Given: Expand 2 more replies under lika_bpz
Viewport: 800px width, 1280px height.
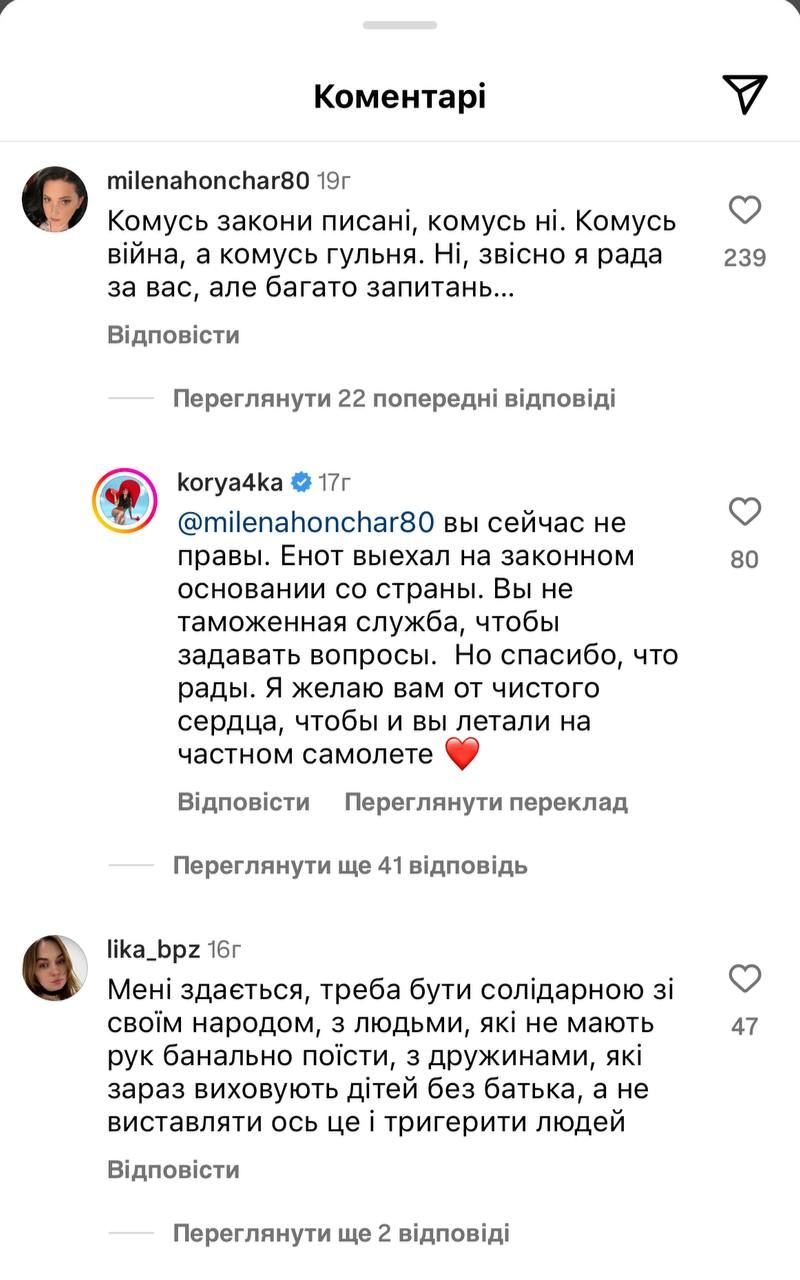Looking at the screenshot, I should (341, 1233).
